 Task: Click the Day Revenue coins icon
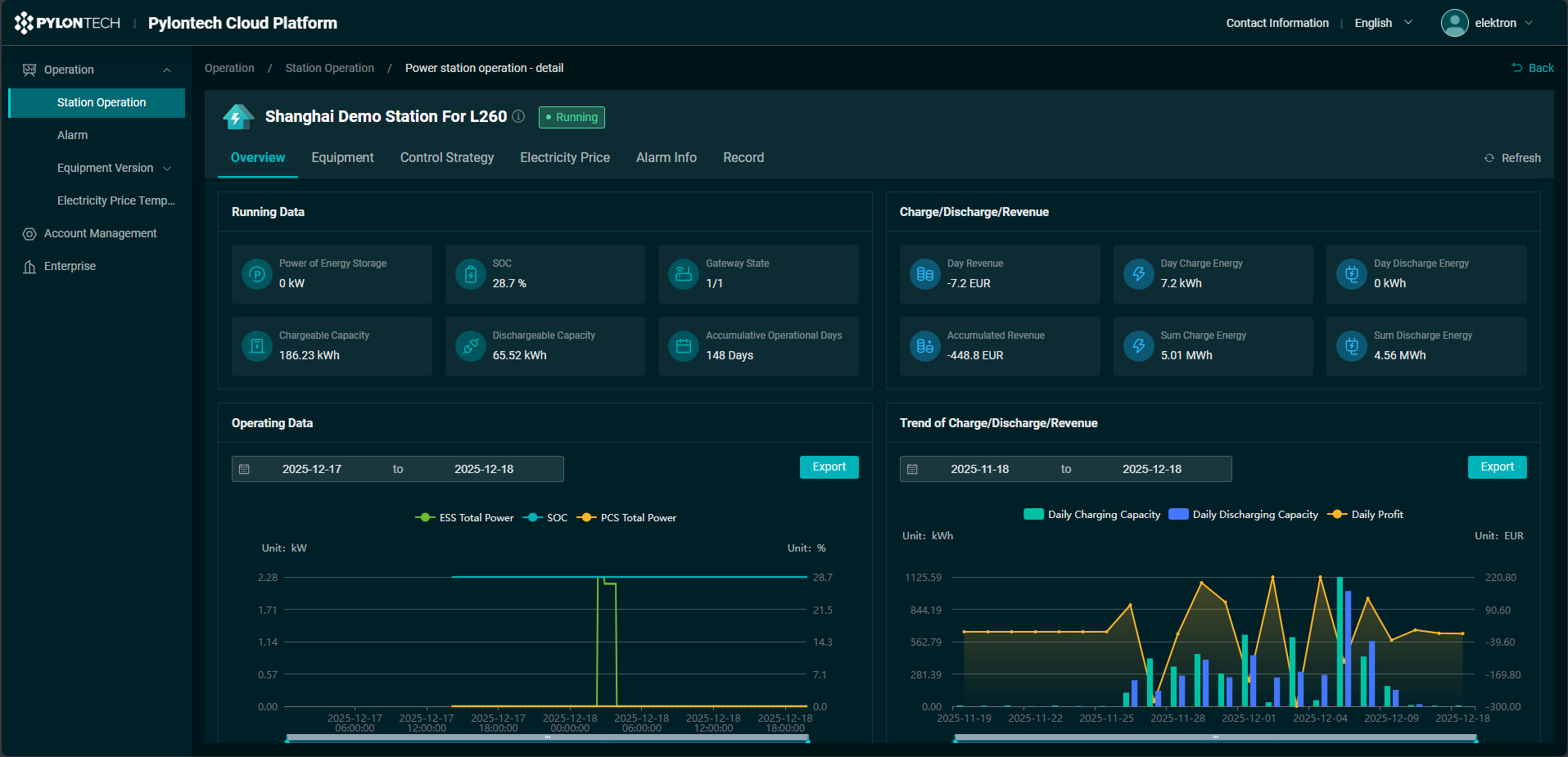click(925, 274)
